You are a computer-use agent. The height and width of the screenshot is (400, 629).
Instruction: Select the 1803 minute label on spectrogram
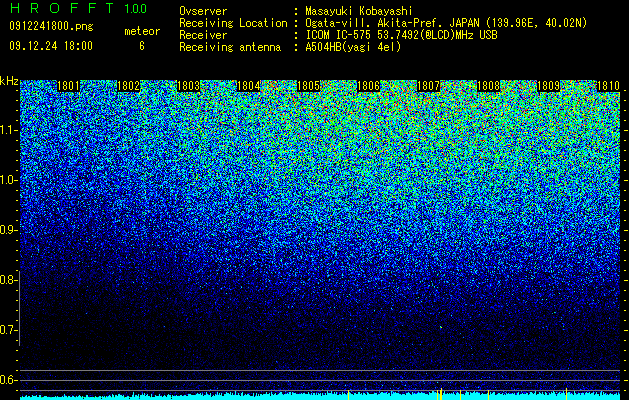[189, 86]
